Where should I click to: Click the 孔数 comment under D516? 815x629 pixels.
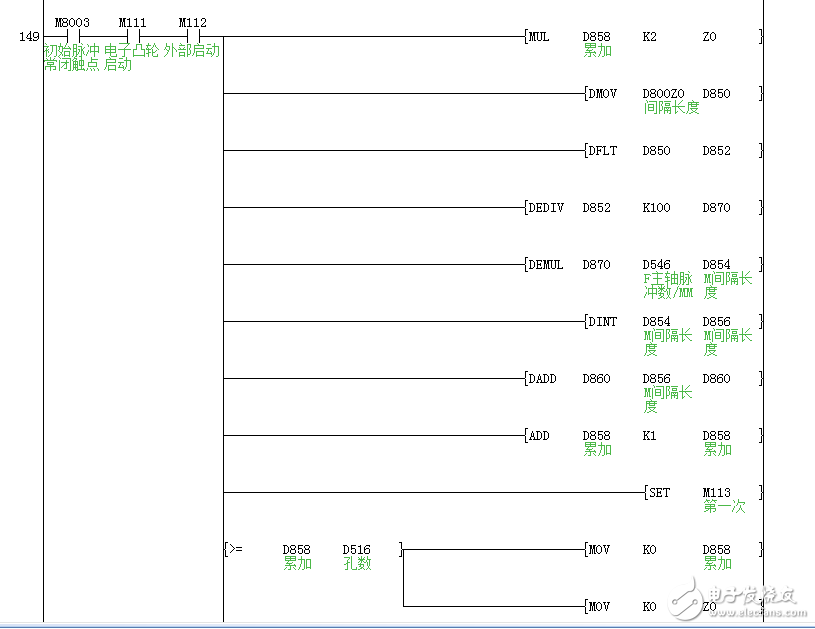(357, 564)
